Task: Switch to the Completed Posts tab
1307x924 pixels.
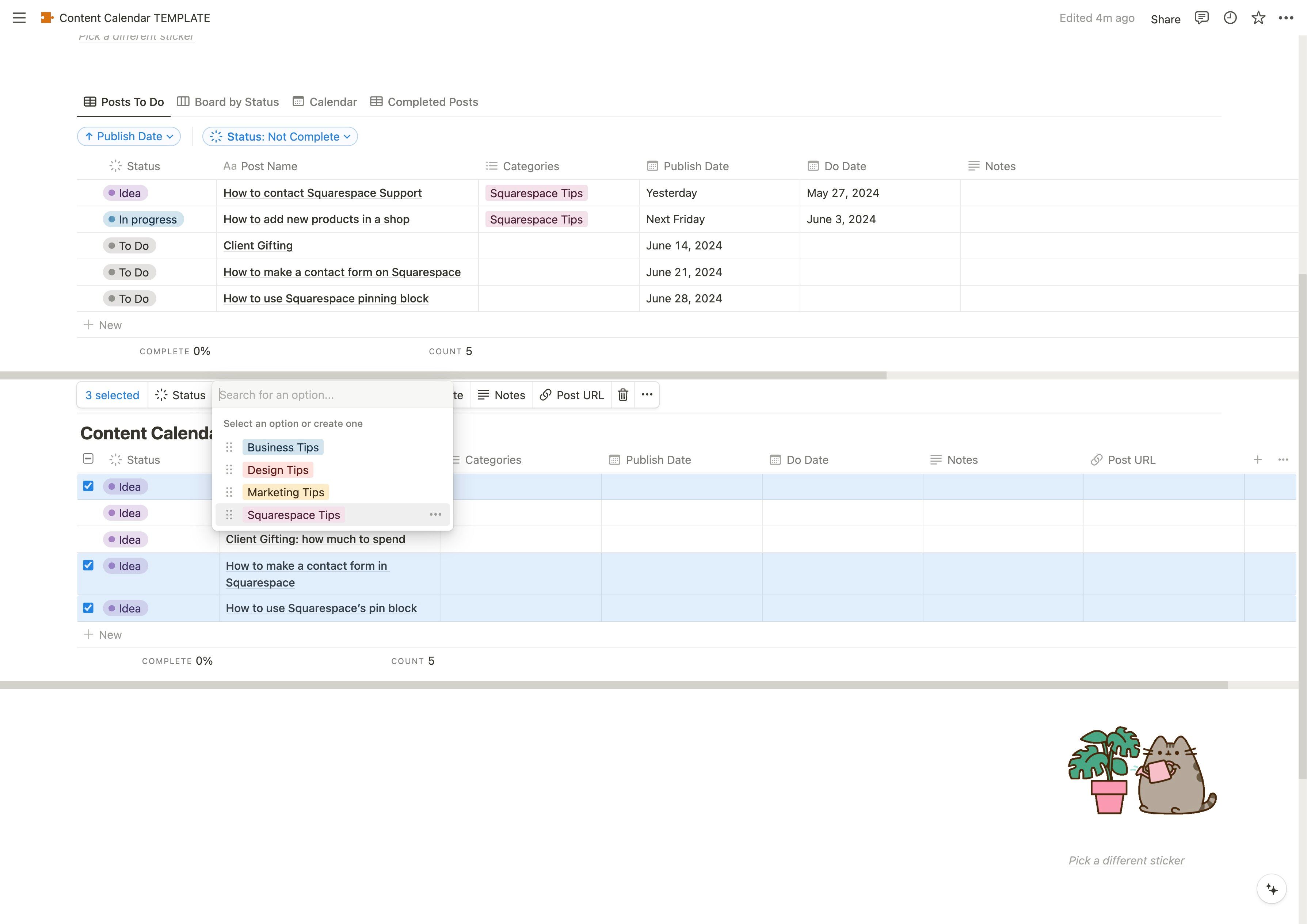Action: 424,102
